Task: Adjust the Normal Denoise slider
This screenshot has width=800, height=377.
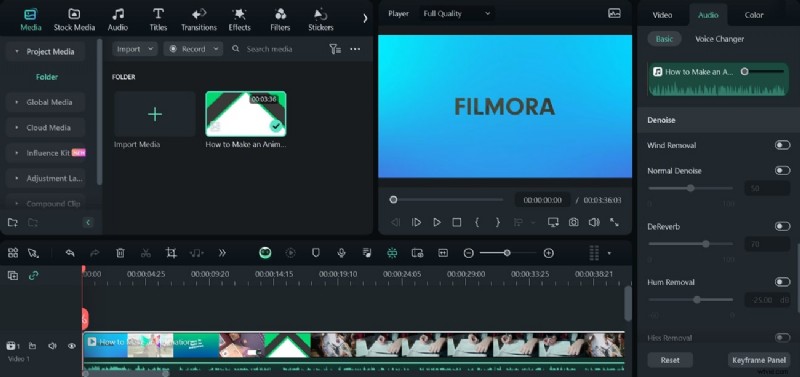Action: [x=690, y=188]
